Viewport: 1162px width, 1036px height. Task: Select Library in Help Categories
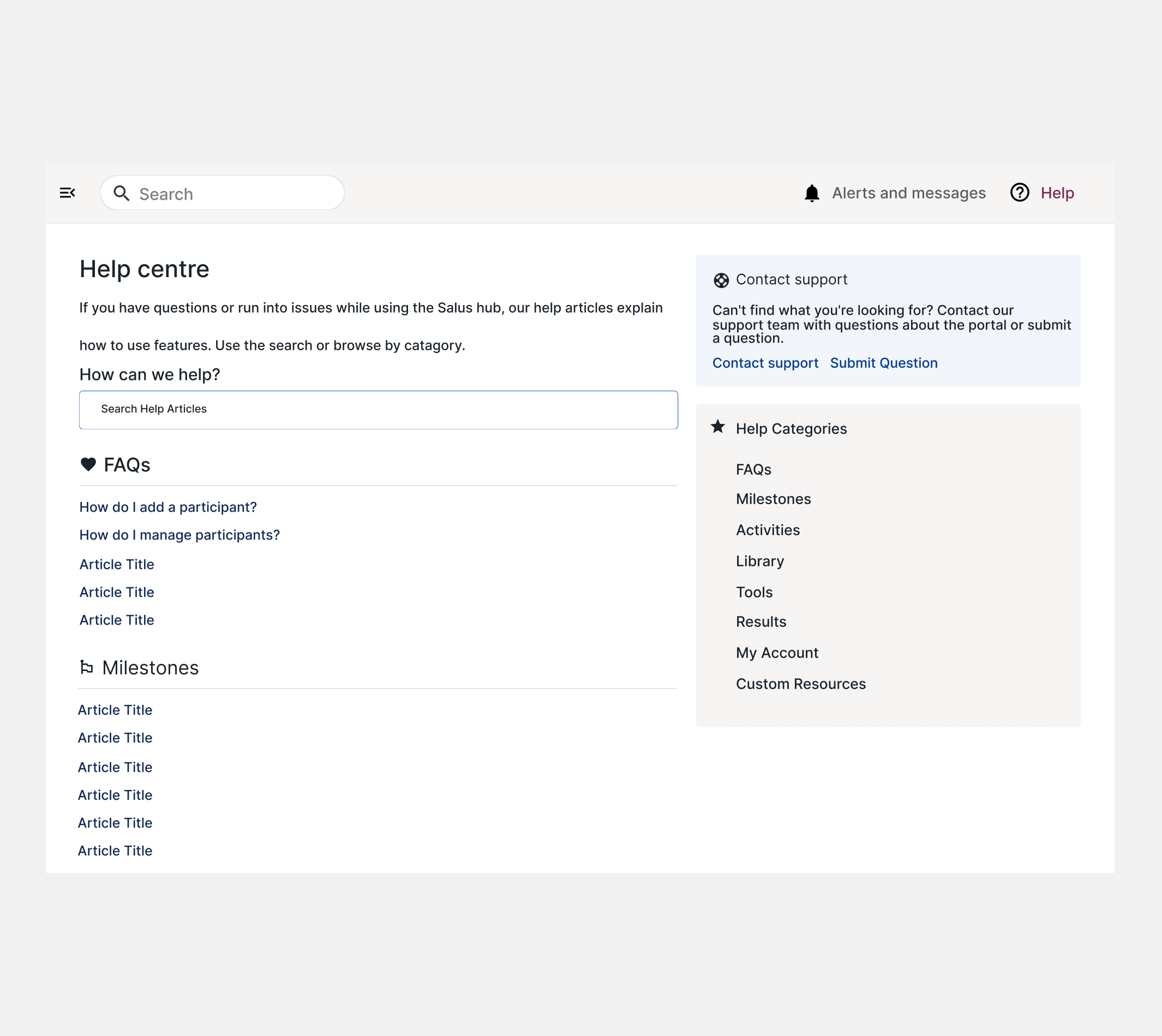[x=759, y=561]
